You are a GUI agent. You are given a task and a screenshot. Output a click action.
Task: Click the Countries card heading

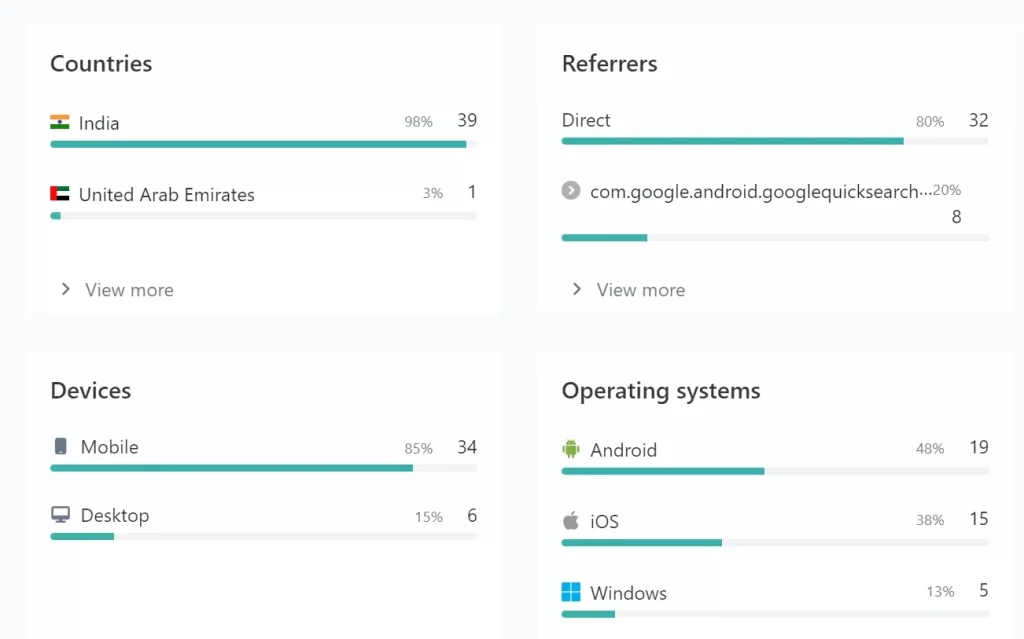pos(101,64)
